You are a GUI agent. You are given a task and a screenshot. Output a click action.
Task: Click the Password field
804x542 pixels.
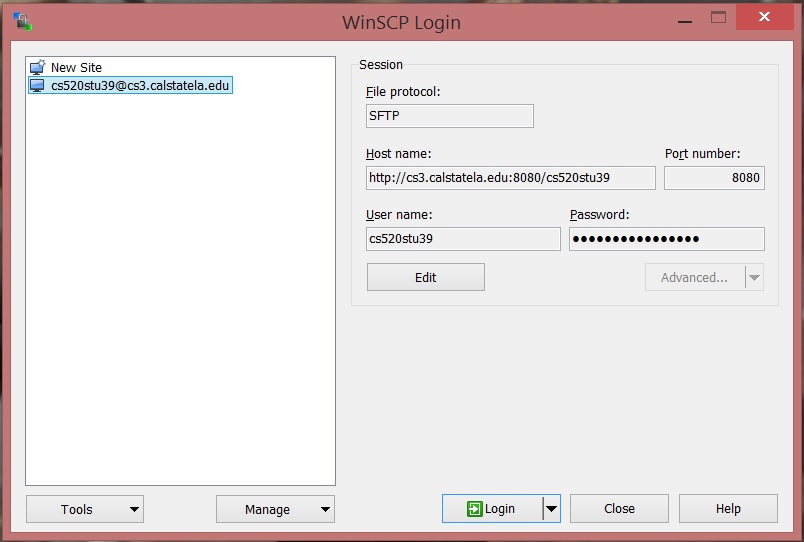666,239
